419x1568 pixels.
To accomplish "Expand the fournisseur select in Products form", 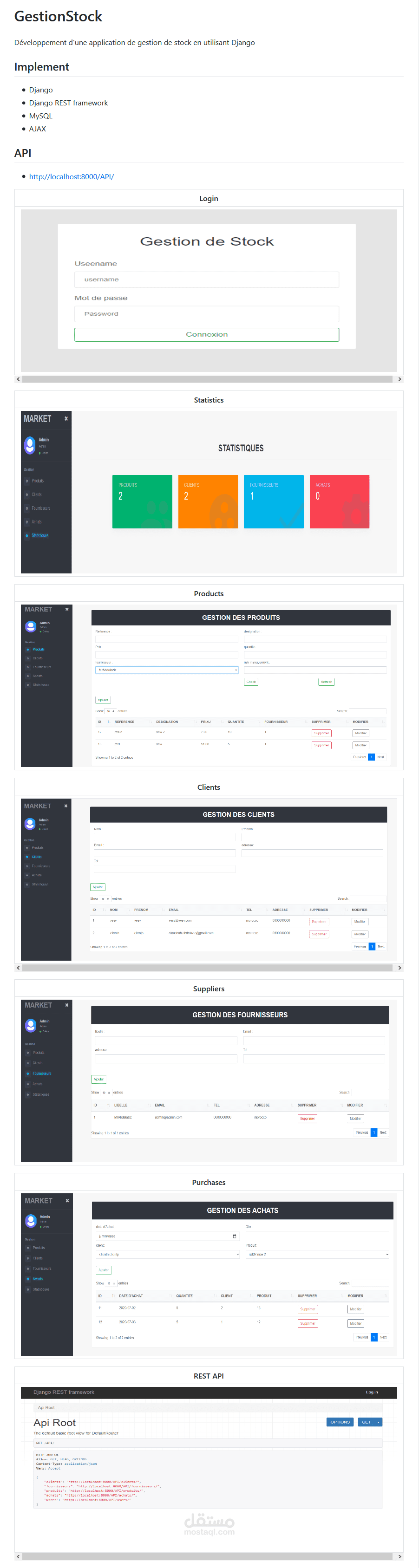I will point(166,670).
